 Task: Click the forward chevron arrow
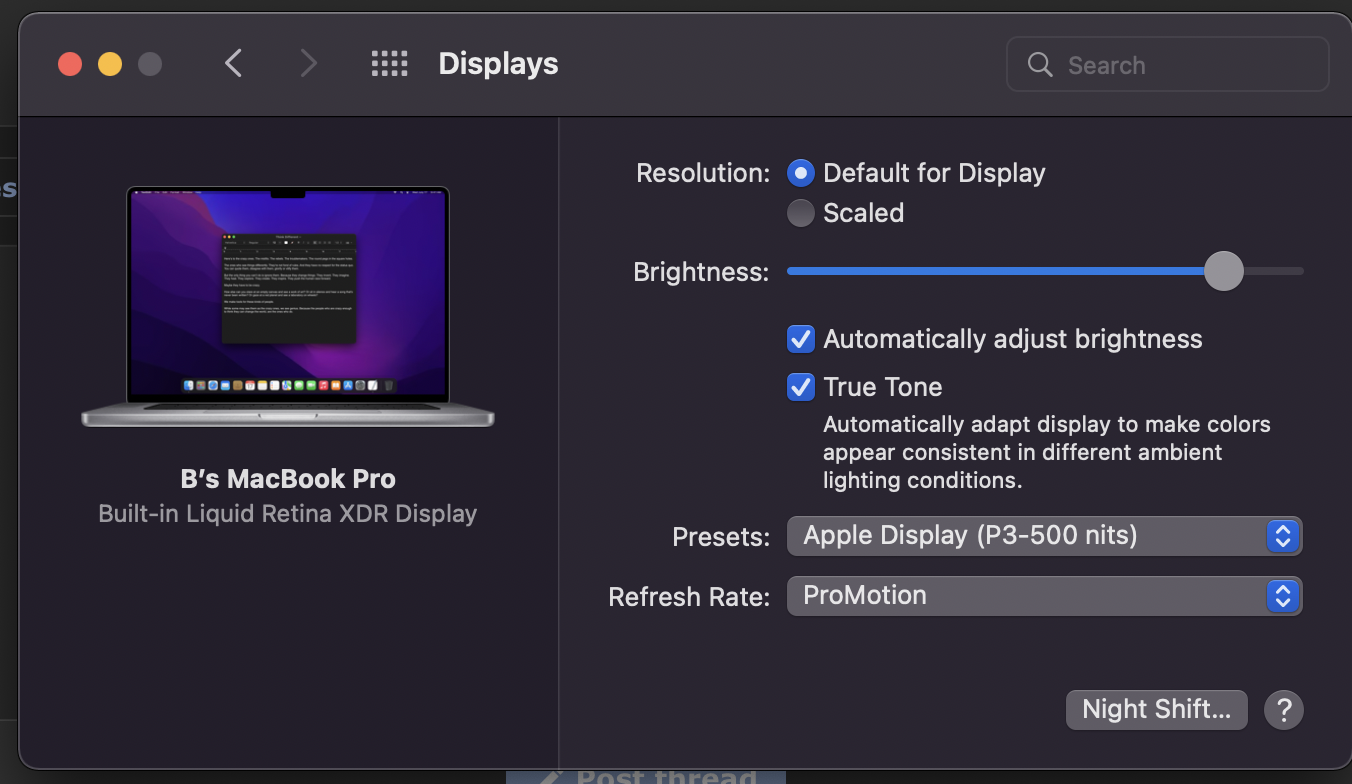click(x=309, y=64)
